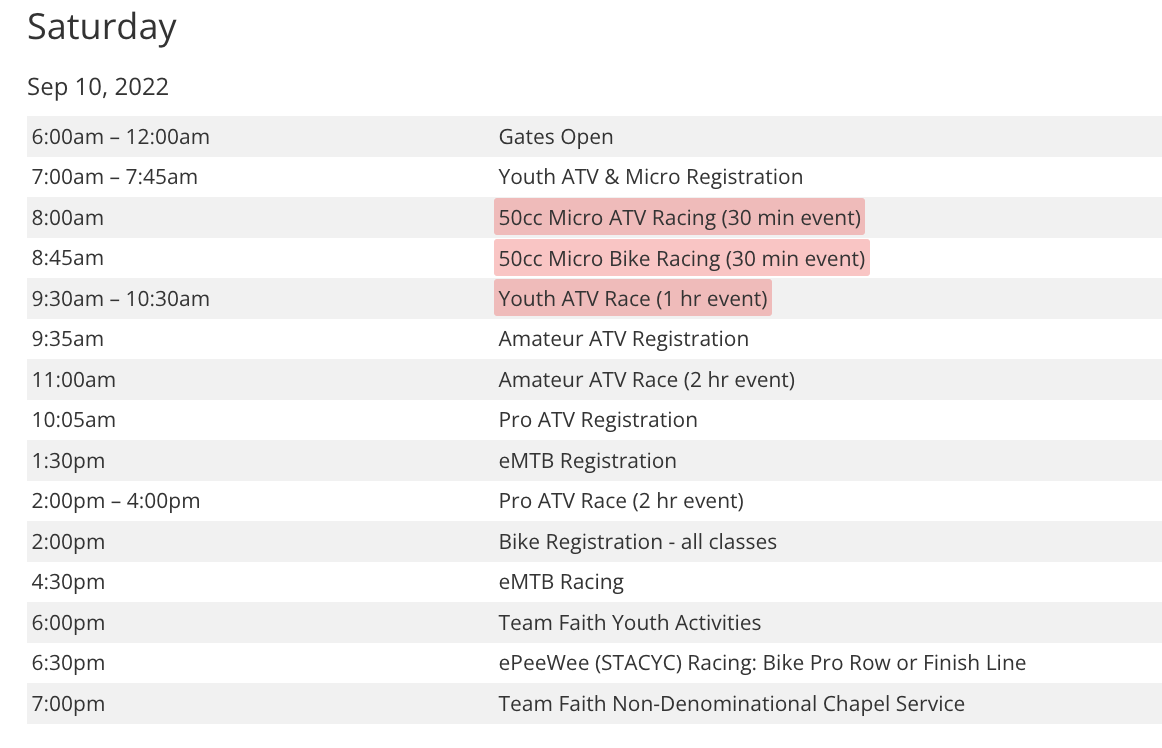Click Bike Registration - all classes
Viewport: 1162px width, 748px height.
pos(637,542)
